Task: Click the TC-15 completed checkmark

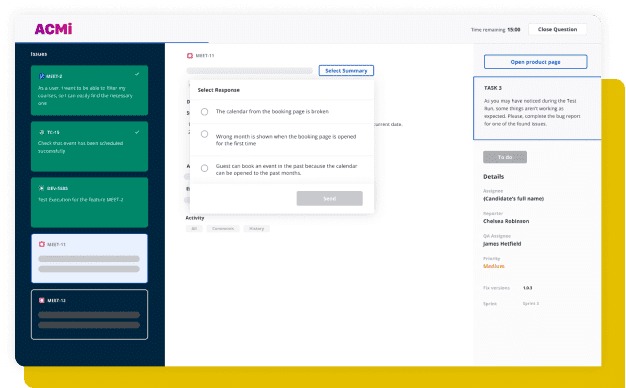Action: click(x=137, y=132)
